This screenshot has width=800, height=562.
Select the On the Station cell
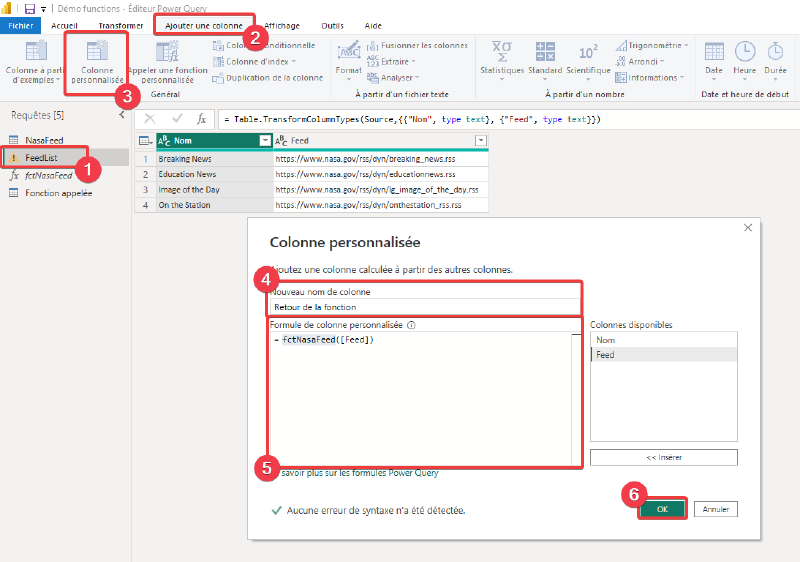pyautogui.click(x=215, y=205)
